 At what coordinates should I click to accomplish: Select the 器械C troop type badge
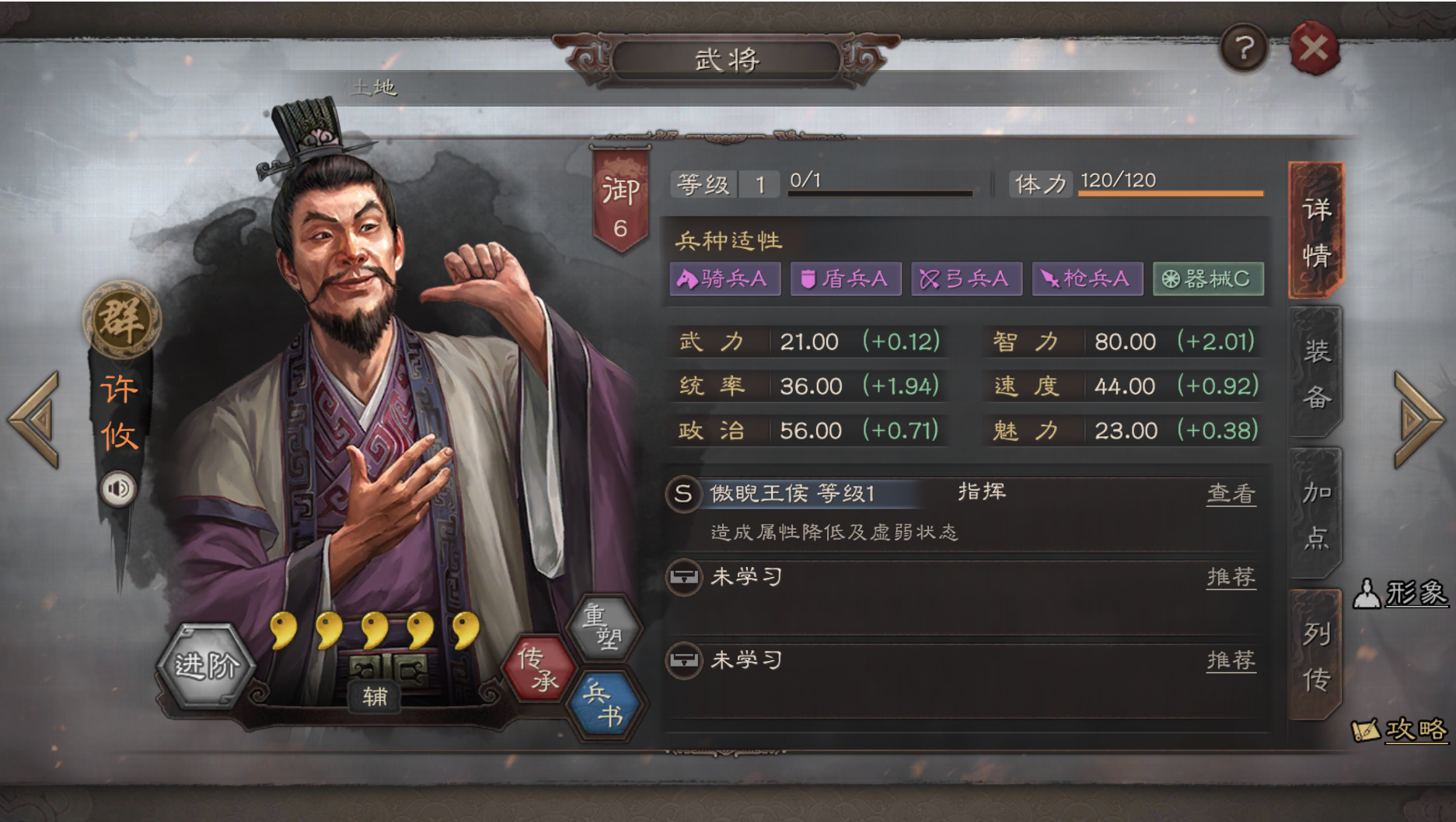[1208, 278]
